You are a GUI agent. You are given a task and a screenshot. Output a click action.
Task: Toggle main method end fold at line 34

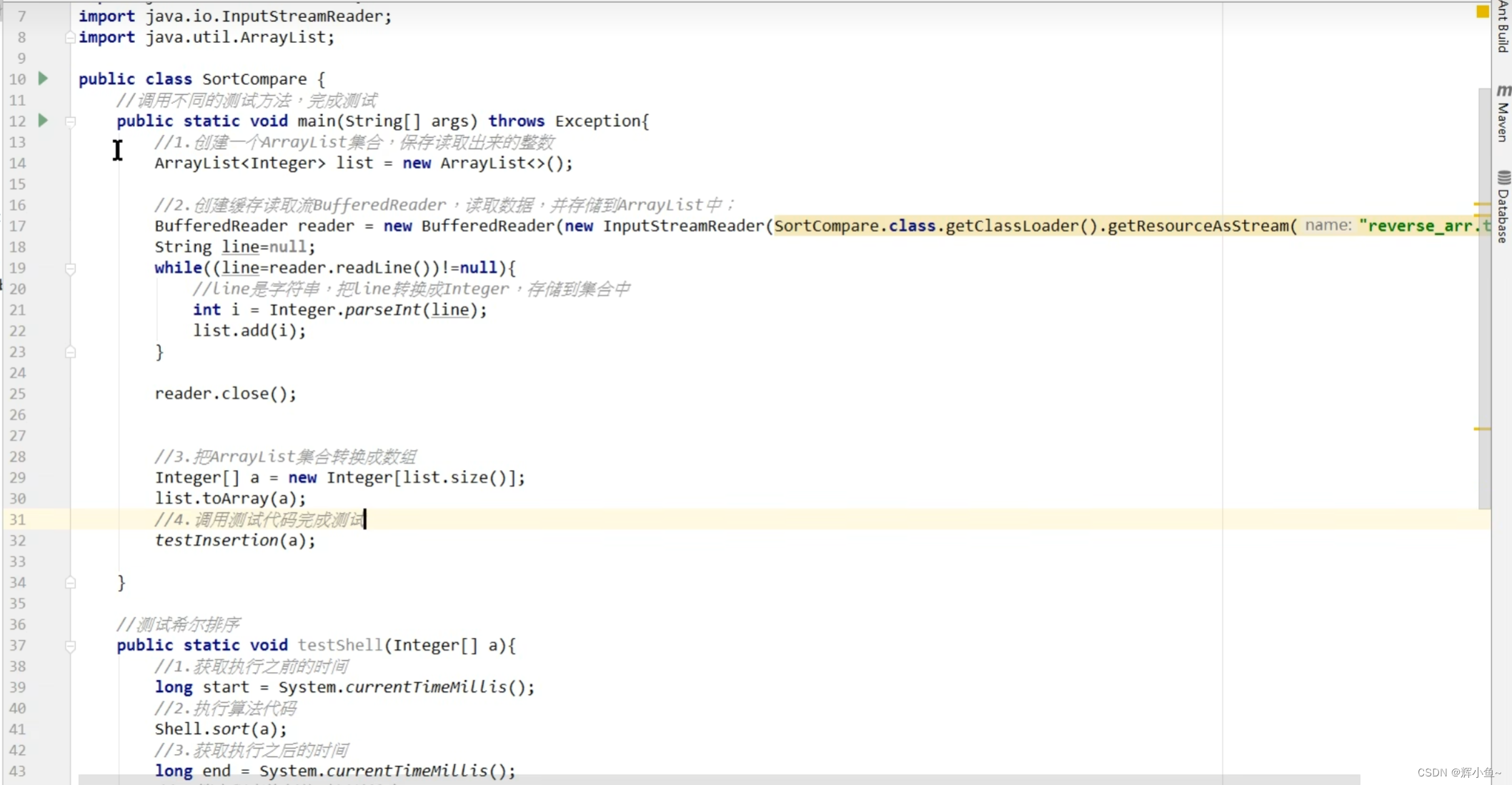click(70, 583)
